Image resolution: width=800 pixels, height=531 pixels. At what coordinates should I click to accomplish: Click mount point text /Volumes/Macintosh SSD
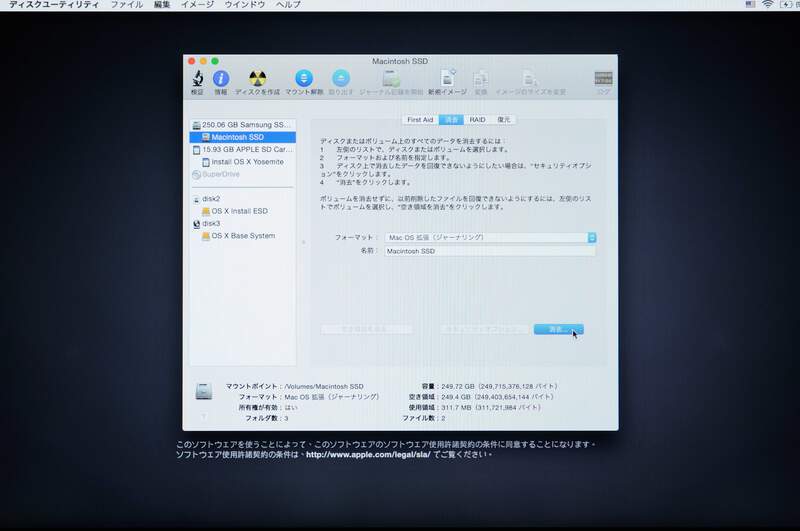point(324,387)
